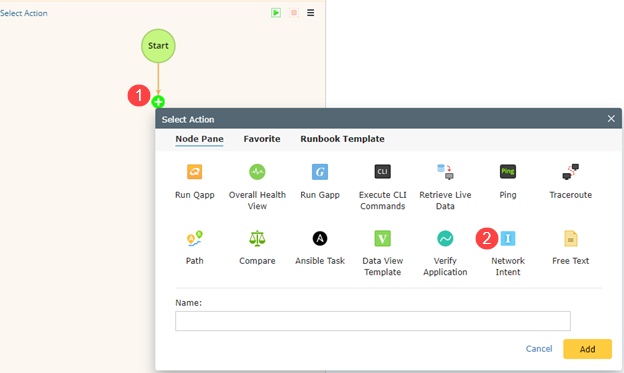The image size is (624, 373).
Task: Select the Retrieve Live Data icon
Action: pyautogui.click(x=445, y=172)
